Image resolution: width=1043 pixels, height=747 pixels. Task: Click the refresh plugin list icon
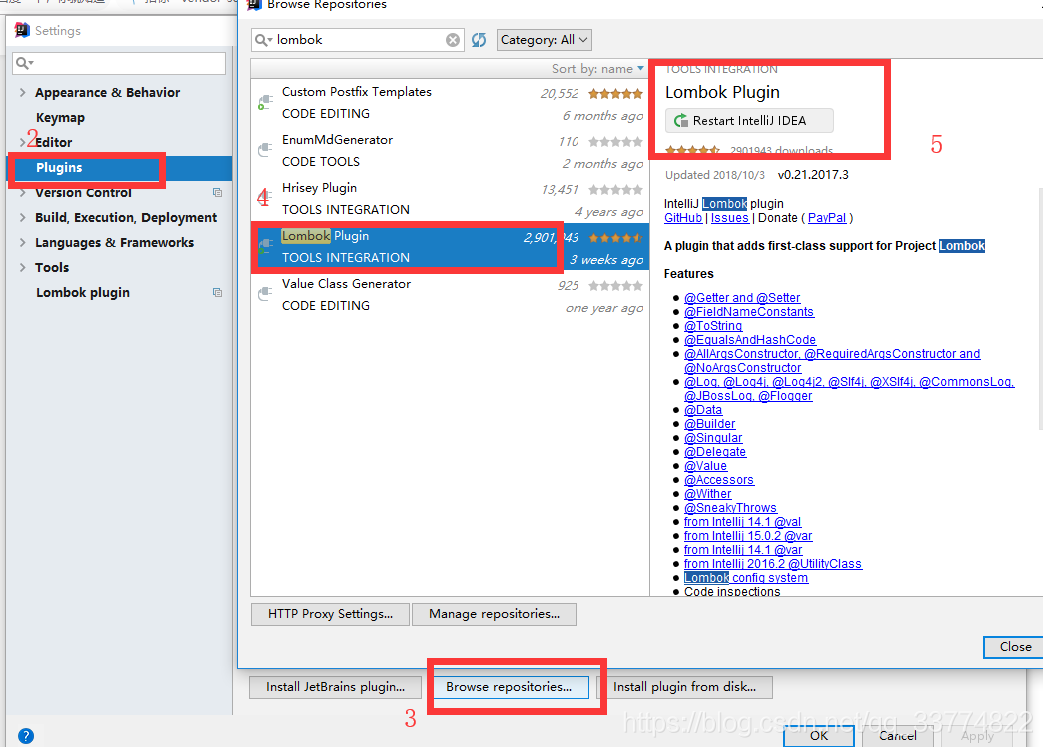point(478,40)
